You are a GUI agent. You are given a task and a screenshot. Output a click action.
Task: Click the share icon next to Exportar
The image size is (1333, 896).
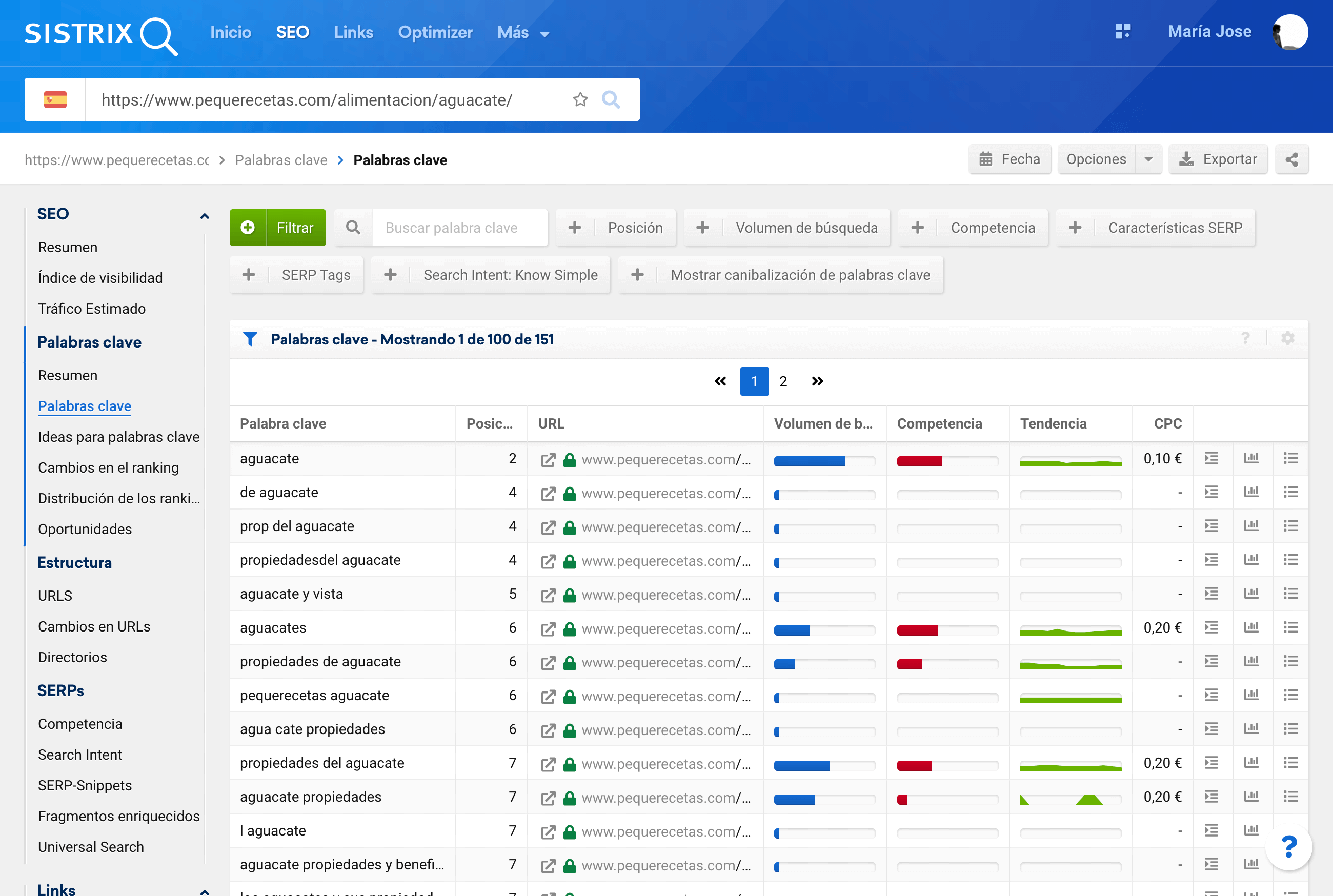[1291, 159]
